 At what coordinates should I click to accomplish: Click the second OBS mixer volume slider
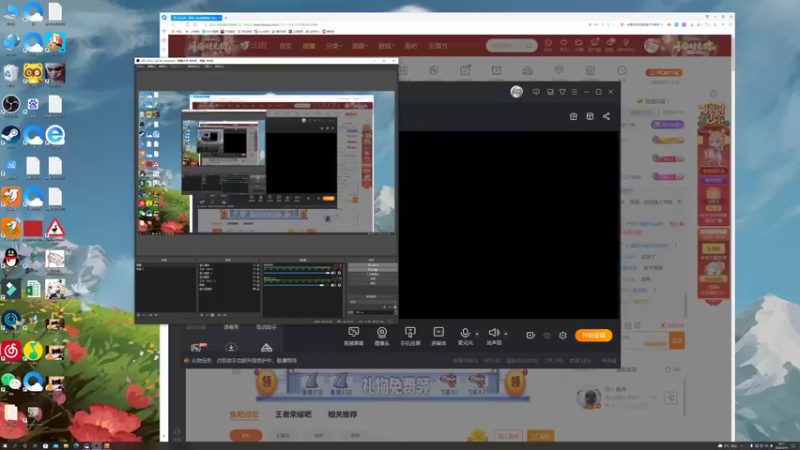pos(297,285)
